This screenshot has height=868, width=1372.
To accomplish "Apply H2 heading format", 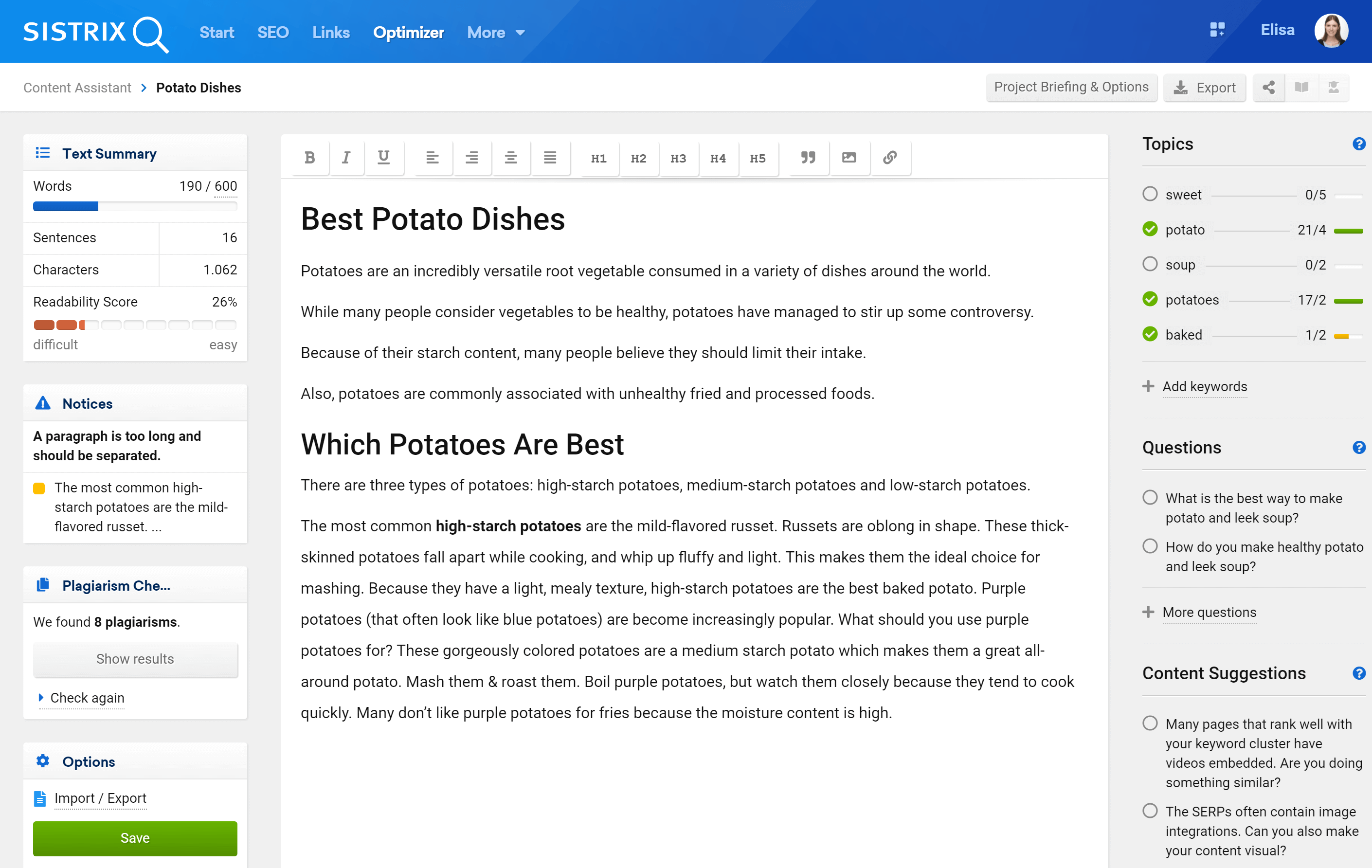I will [x=638, y=157].
